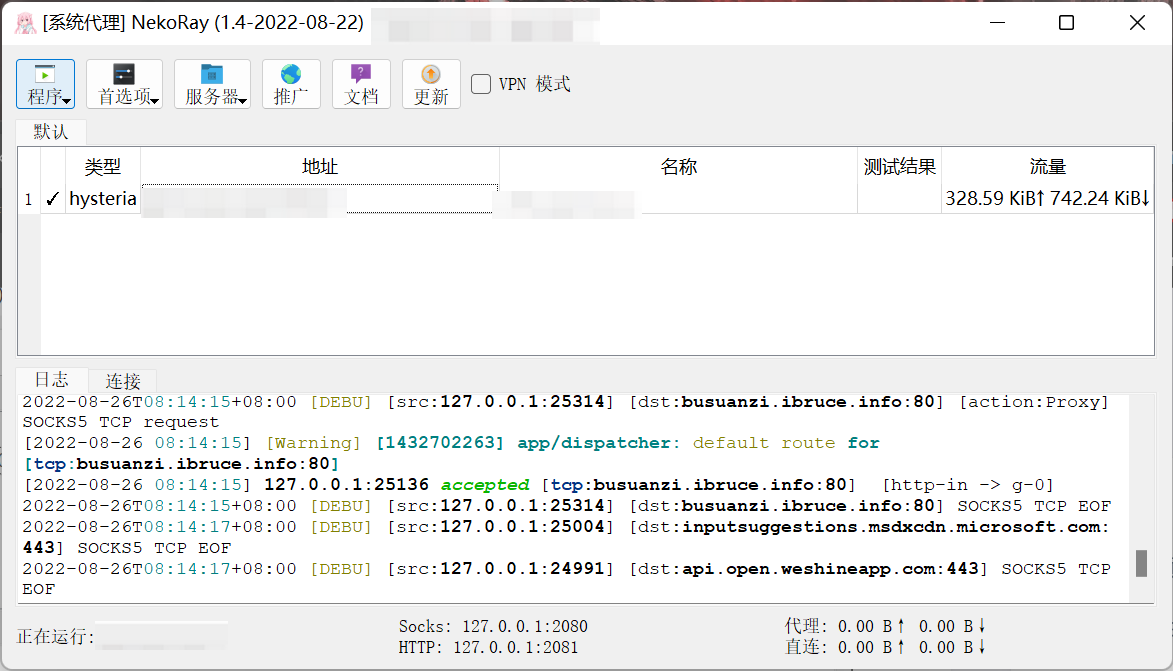This screenshot has width=1173, height=671.
Task: Click the NekoRay app icon in title bar
Action: (x=24, y=23)
